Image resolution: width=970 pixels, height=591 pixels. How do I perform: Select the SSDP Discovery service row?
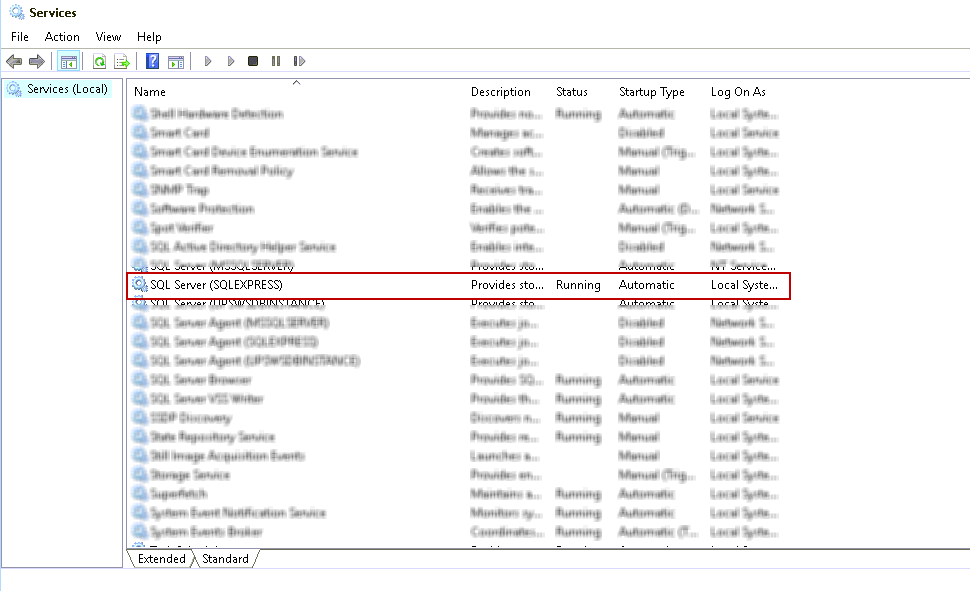455,418
